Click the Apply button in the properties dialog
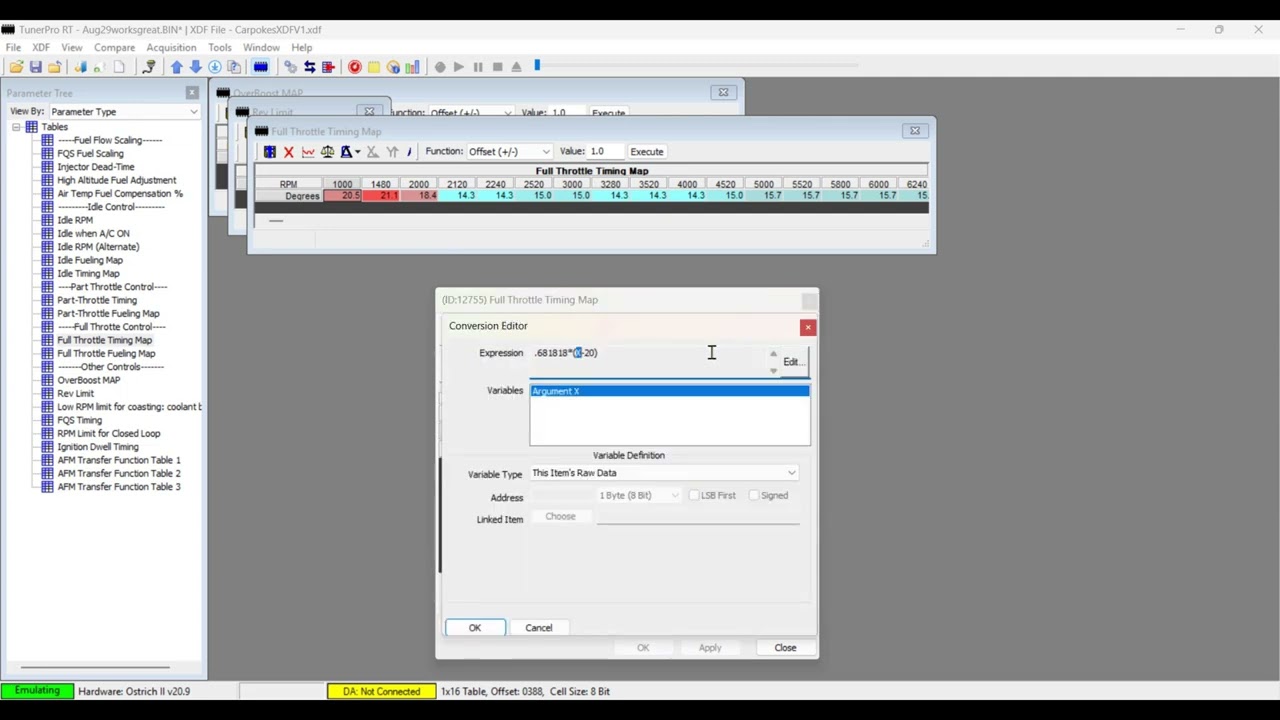1280x720 pixels. click(x=710, y=648)
